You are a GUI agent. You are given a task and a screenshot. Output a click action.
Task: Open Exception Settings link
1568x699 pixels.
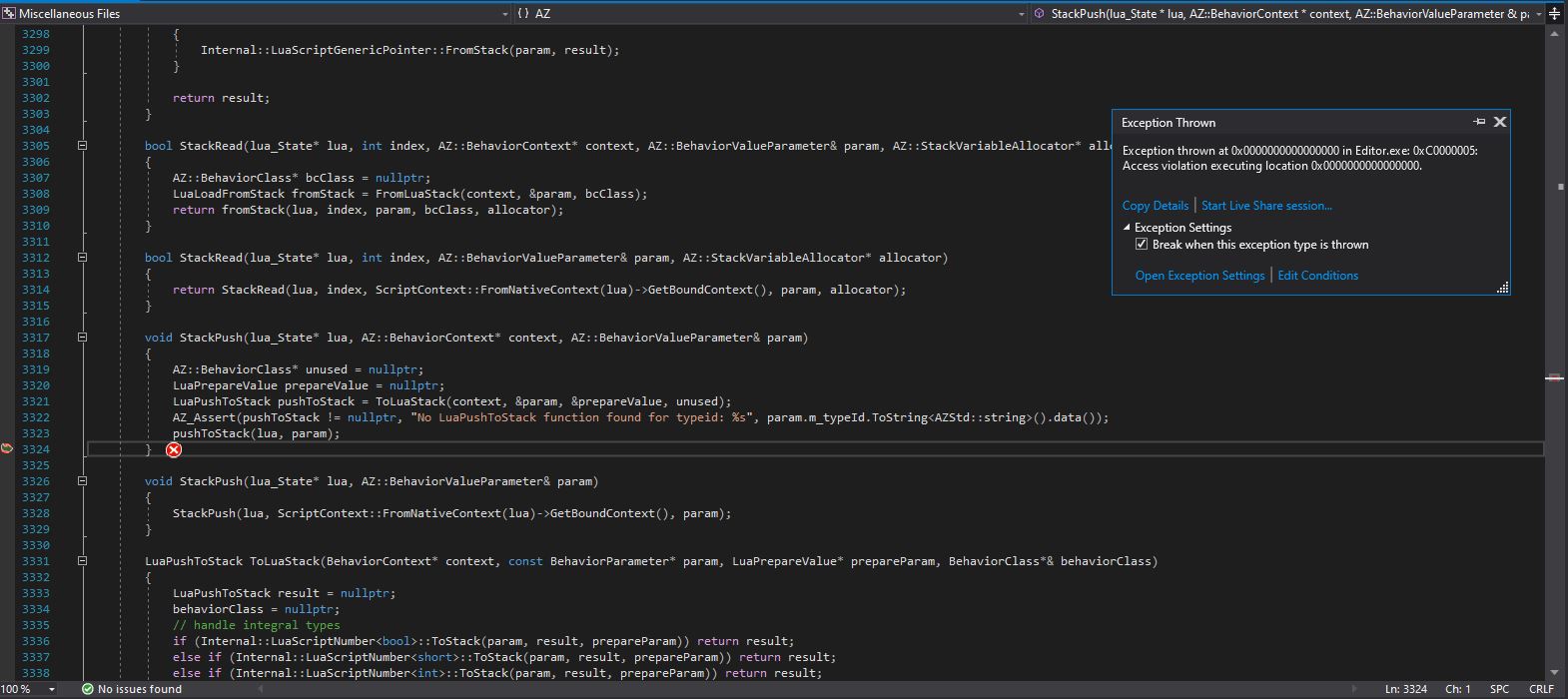click(x=1199, y=276)
